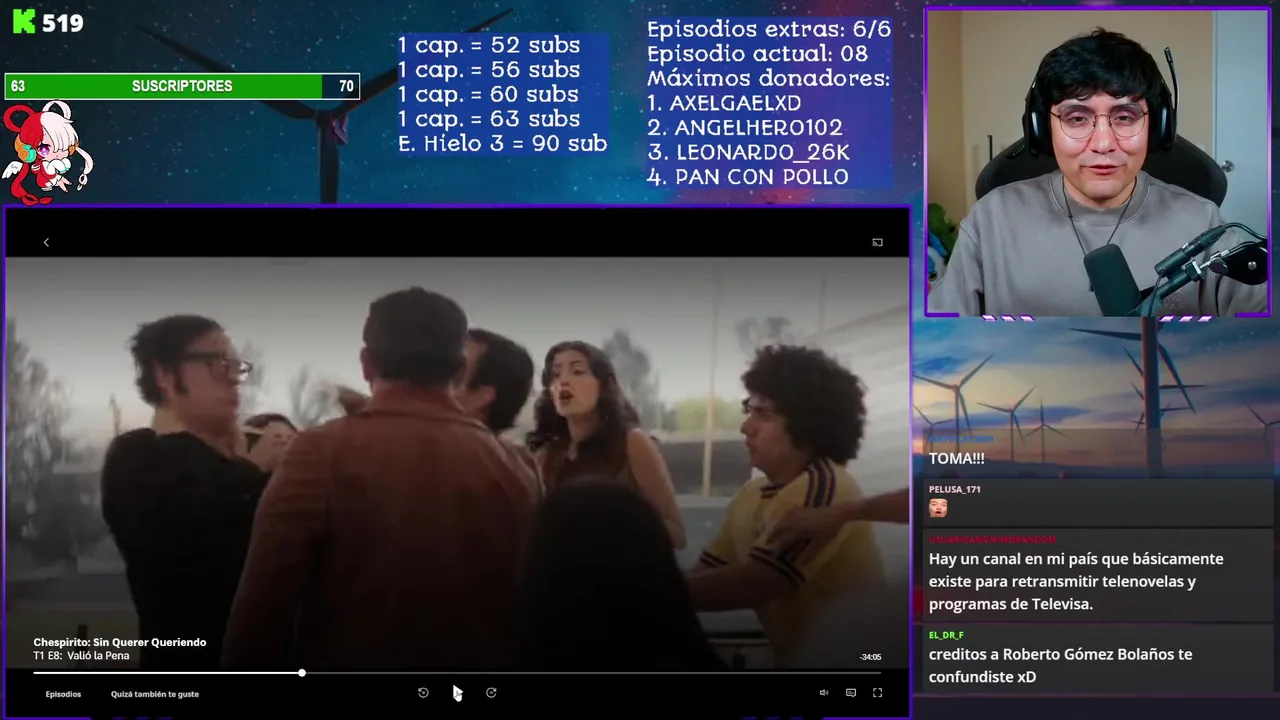Click the chat message about Roberto Gómez Bolaños
The height and width of the screenshot is (720, 1280).
(x=1061, y=665)
